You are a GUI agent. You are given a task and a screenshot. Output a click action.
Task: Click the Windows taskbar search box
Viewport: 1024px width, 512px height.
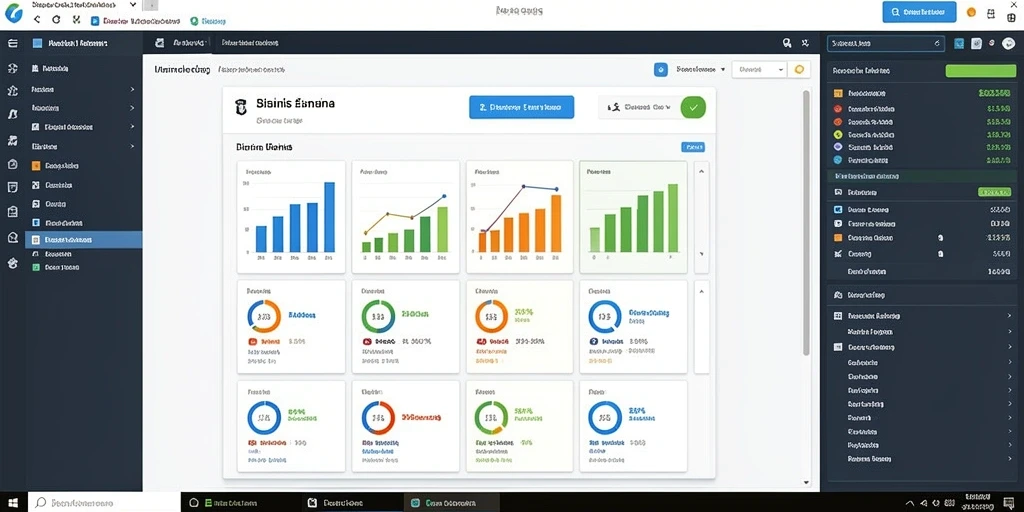(x=104, y=502)
